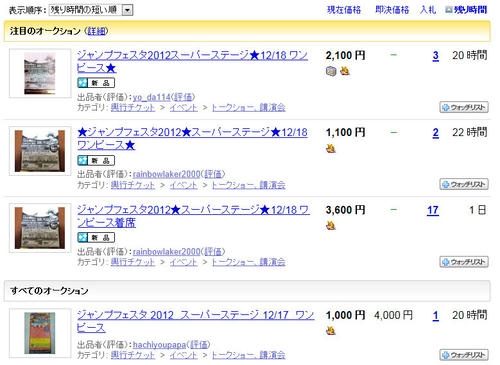
Task: Open 評価 link on the 3,600円 auction
Action: [213, 251]
